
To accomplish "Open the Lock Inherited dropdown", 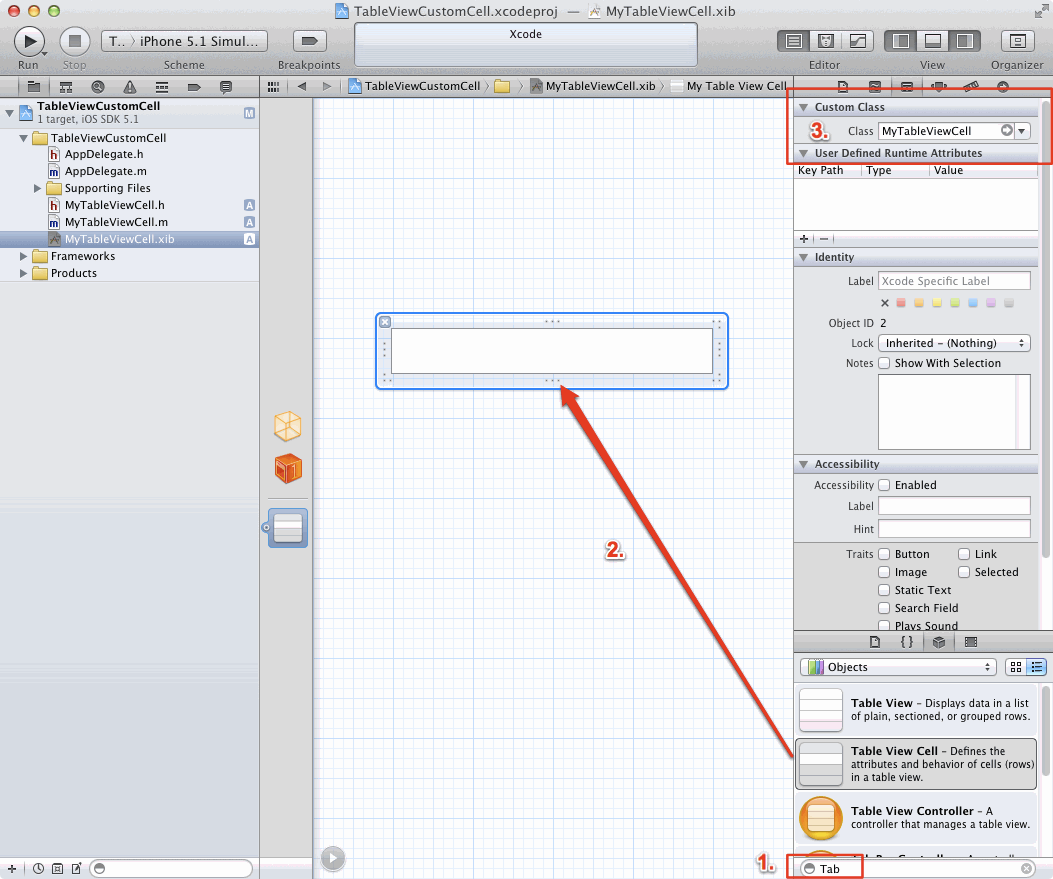I will click(x=953, y=343).
